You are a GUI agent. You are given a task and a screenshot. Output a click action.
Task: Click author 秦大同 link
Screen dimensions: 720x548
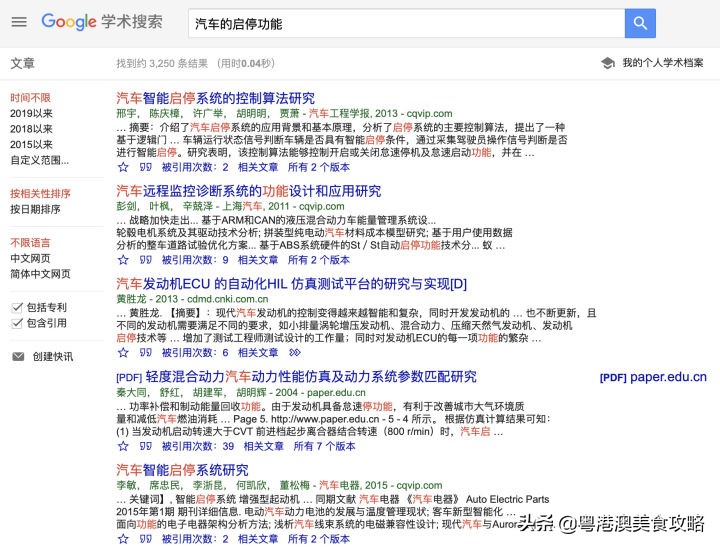pyautogui.click(x=131, y=392)
